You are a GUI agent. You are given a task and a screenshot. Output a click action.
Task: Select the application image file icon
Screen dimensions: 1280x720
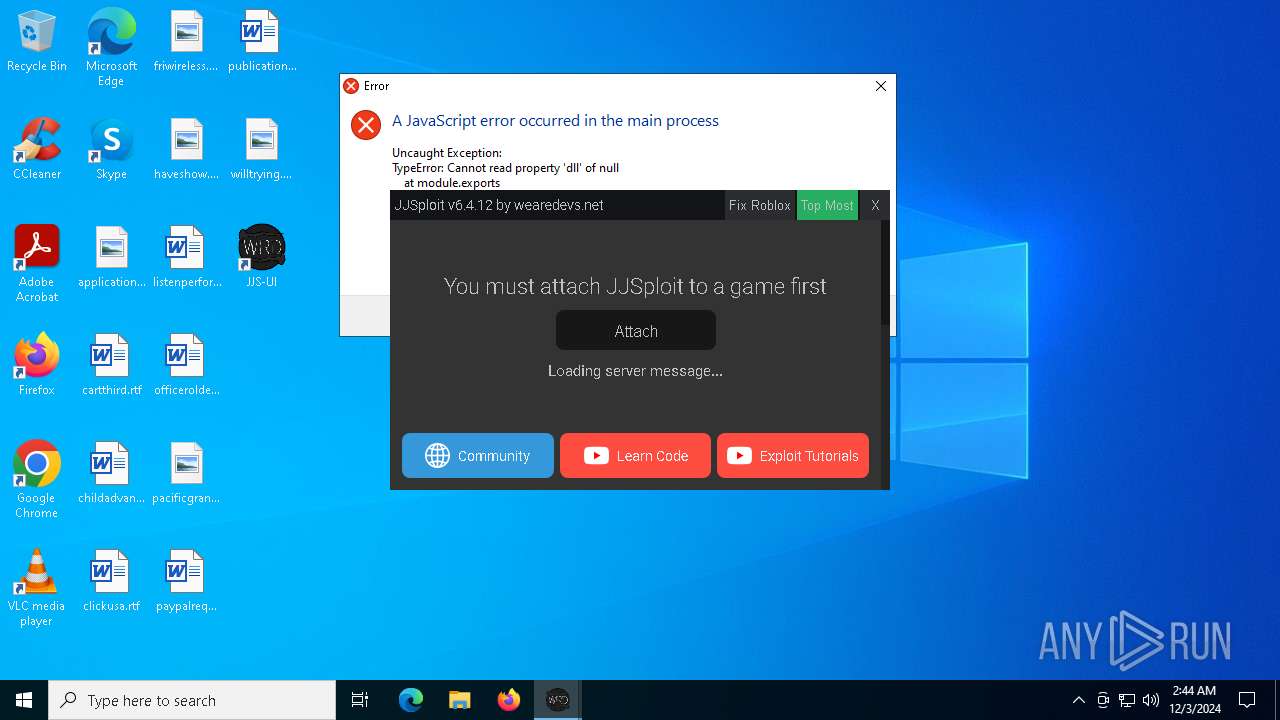tap(111, 258)
